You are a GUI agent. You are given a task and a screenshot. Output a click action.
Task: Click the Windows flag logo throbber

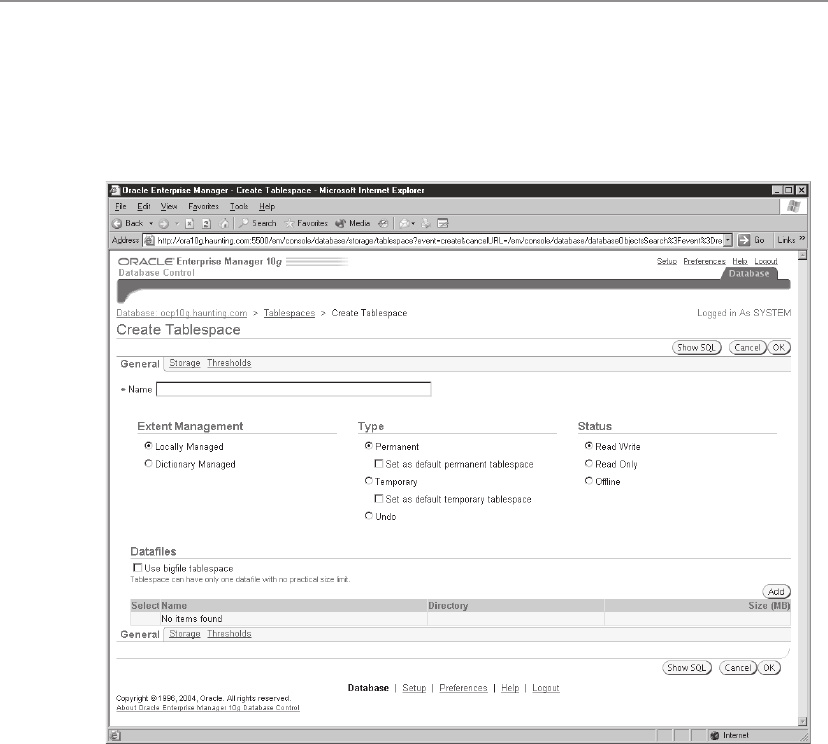click(x=793, y=206)
